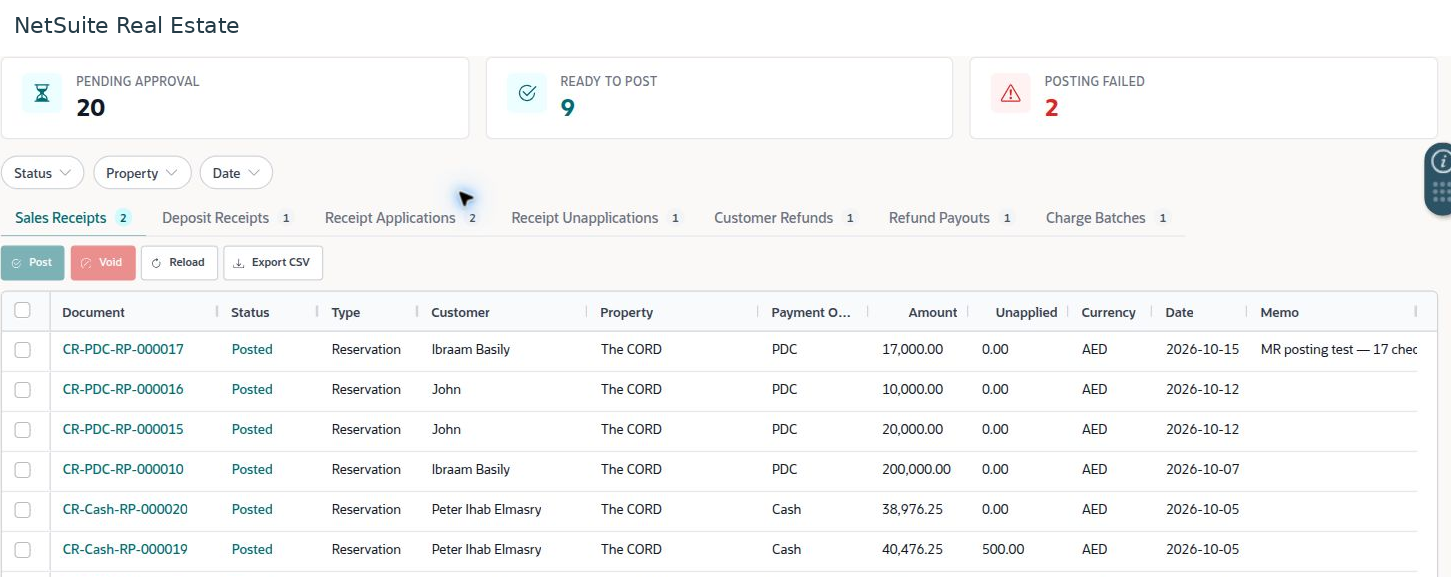Check the row for CR-PDC-RP-000016
This screenshot has width=1451, height=577.
22,390
